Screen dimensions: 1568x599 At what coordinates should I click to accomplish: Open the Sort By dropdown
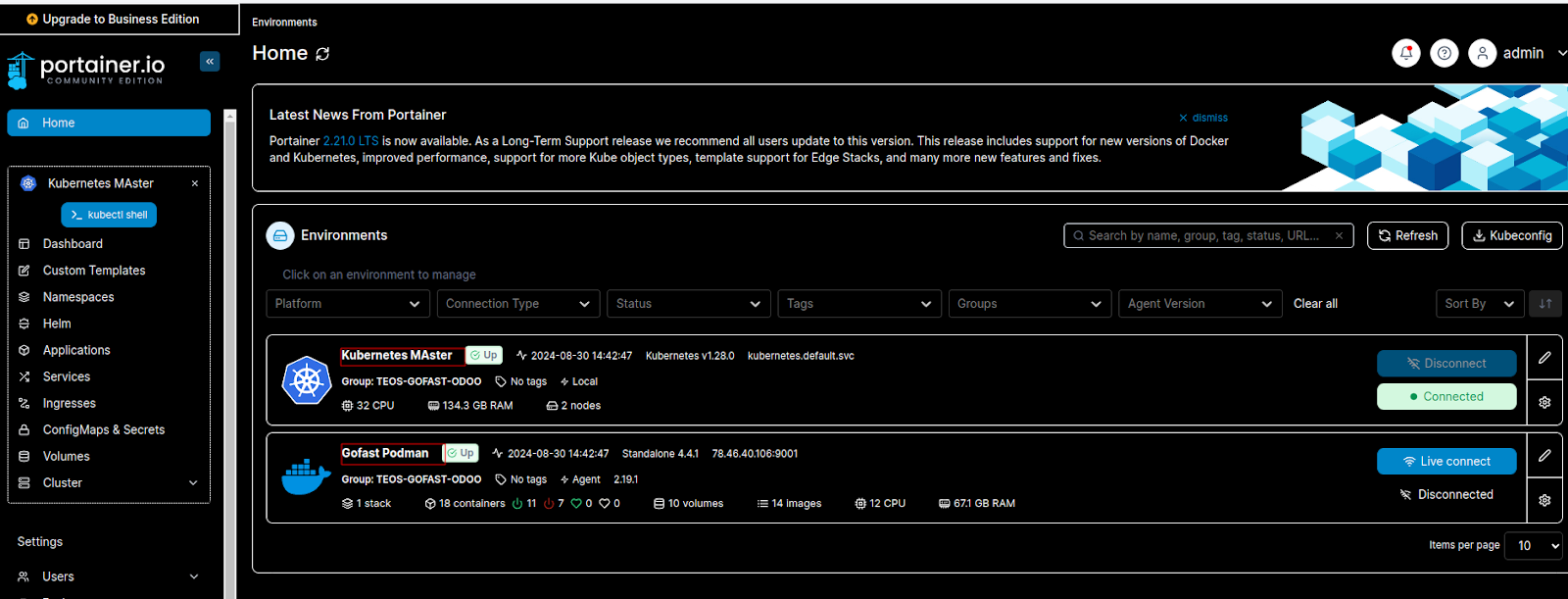1480,304
